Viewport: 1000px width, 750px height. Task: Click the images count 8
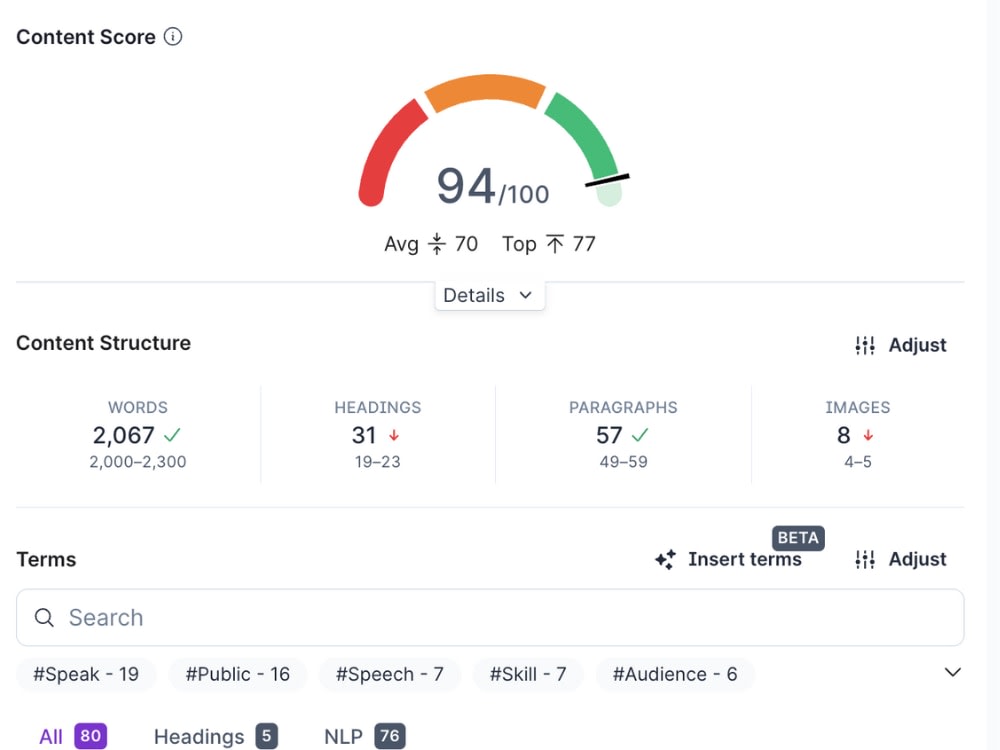[x=844, y=436]
